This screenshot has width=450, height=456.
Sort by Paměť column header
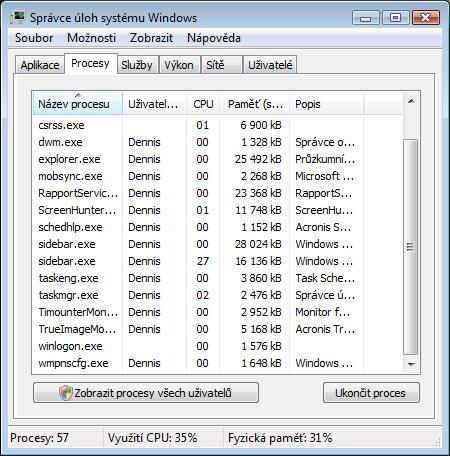[x=255, y=104]
